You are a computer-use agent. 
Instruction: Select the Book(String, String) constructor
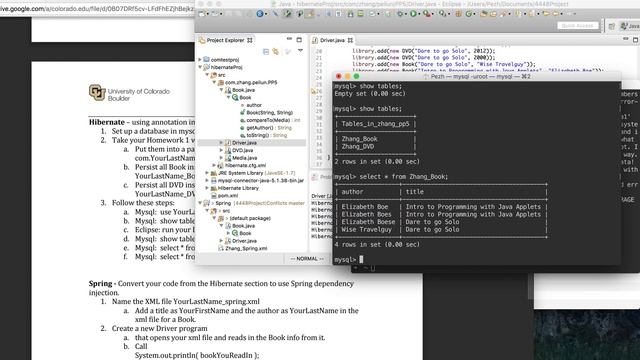tap(269, 113)
